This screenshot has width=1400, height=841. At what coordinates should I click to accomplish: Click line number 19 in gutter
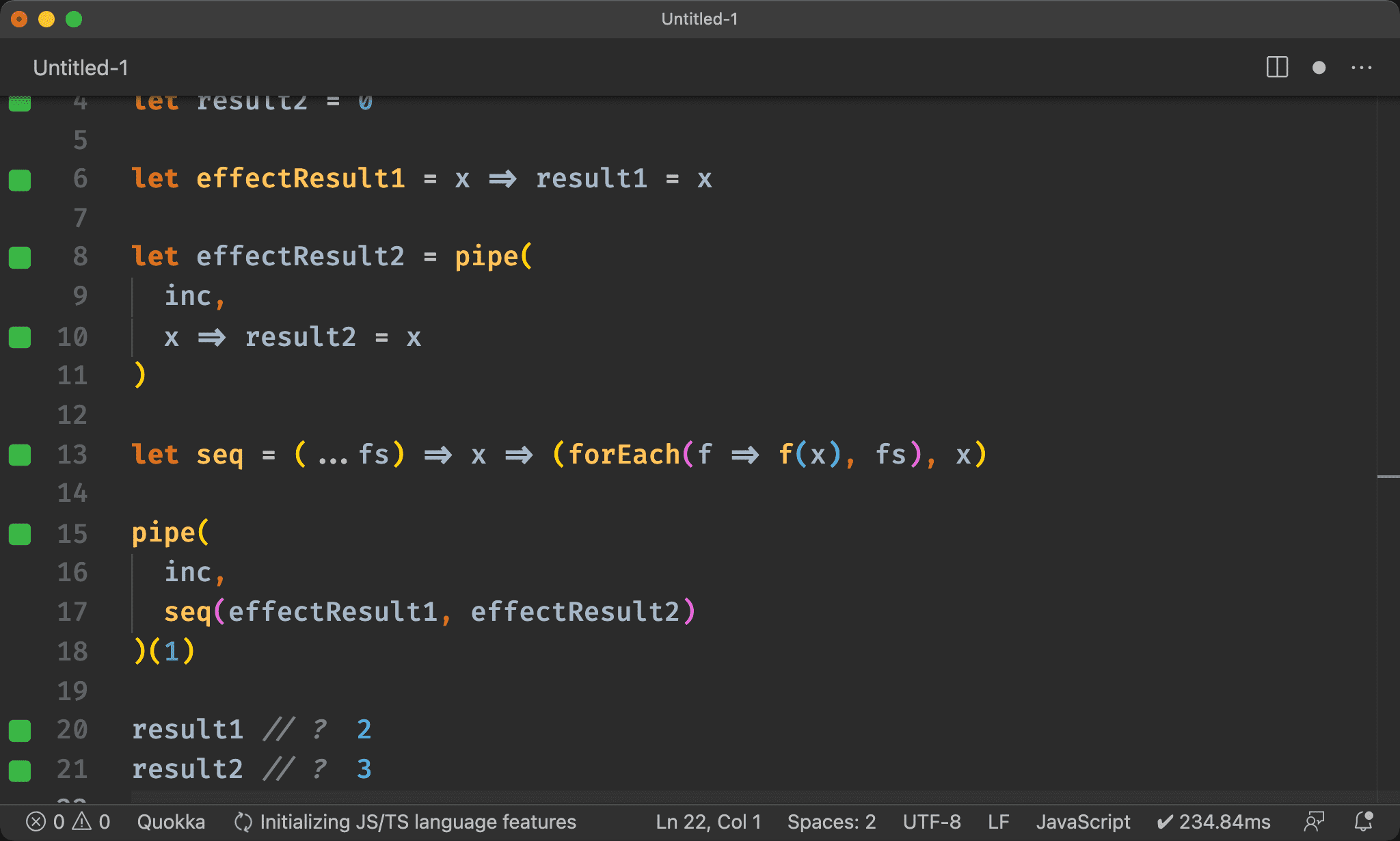(72, 691)
